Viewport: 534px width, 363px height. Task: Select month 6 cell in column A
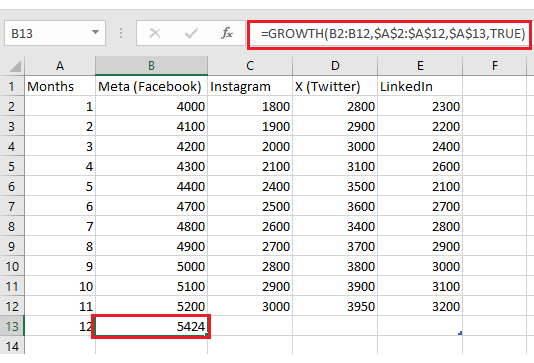pos(60,206)
